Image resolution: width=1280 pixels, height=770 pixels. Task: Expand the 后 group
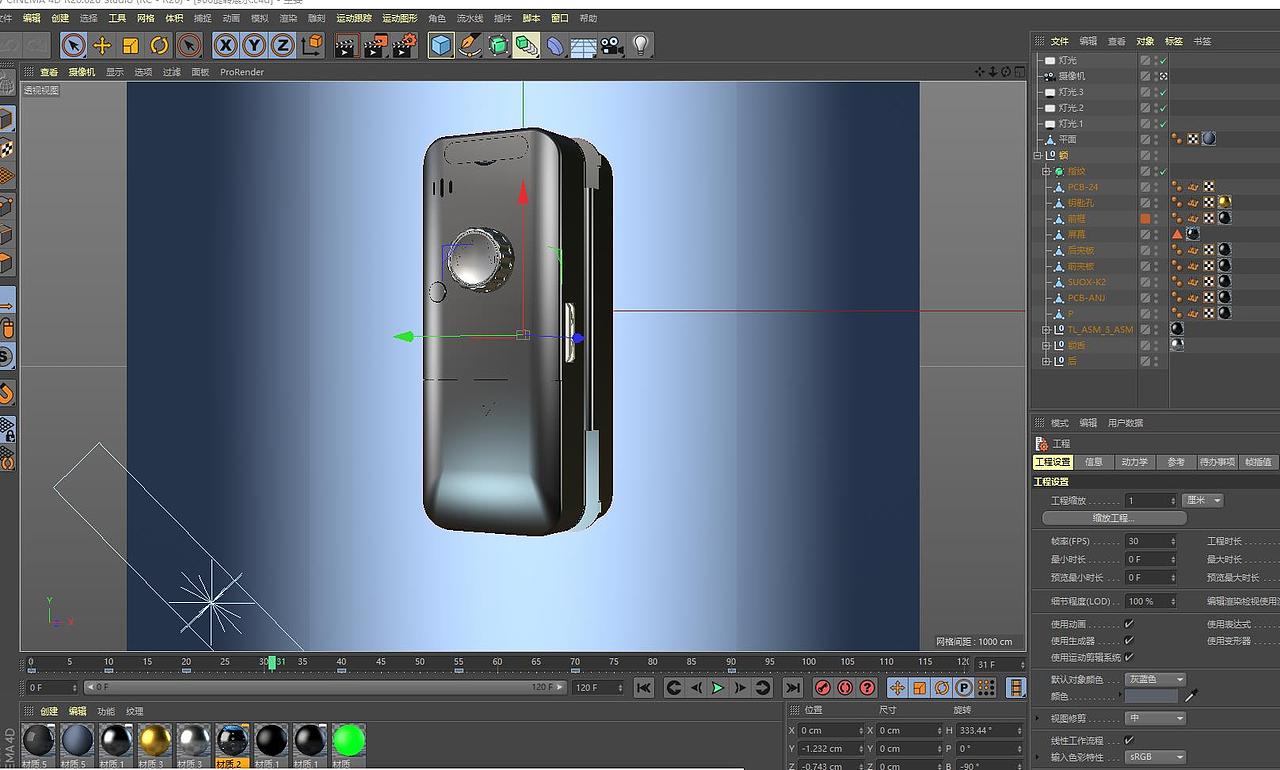tap(1046, 361)
